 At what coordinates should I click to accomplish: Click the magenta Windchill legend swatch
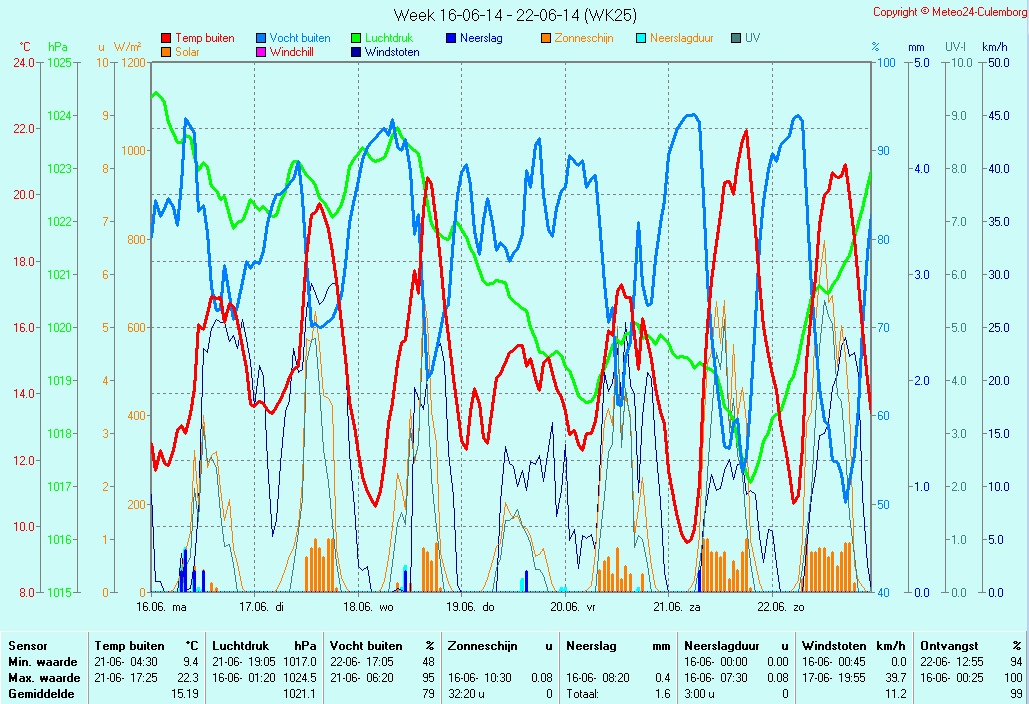pyautogui.click(x=261, y=52)
